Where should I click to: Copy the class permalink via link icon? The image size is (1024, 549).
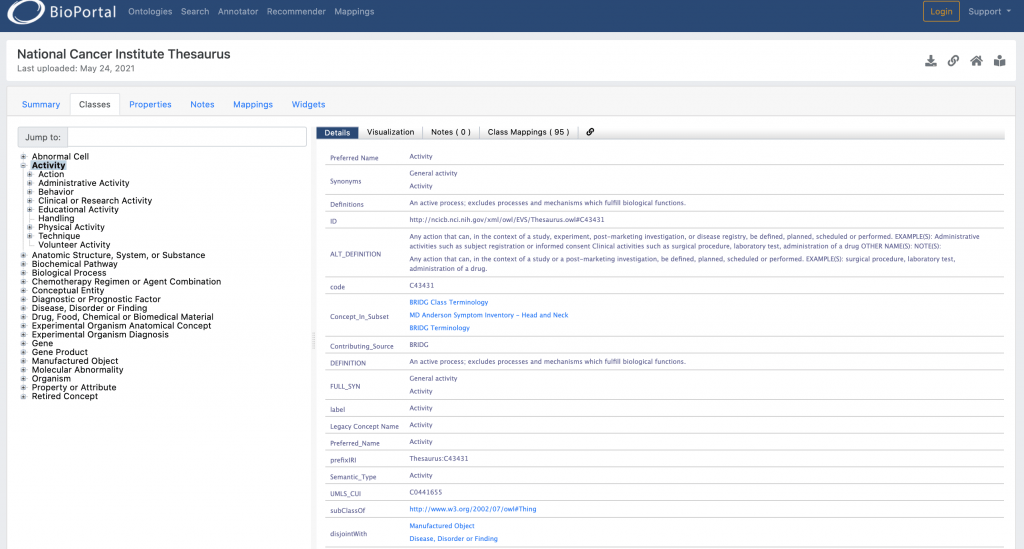(590, 132)
